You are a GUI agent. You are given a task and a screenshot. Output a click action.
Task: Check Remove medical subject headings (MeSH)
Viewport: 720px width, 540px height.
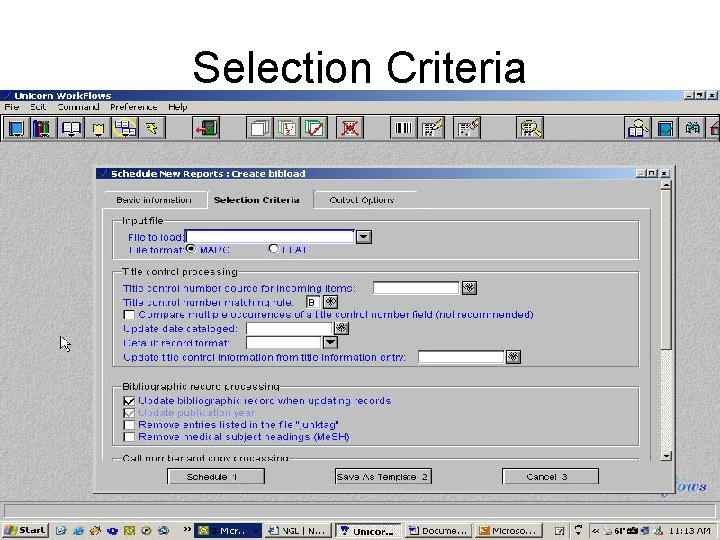(x=129, y=437)
